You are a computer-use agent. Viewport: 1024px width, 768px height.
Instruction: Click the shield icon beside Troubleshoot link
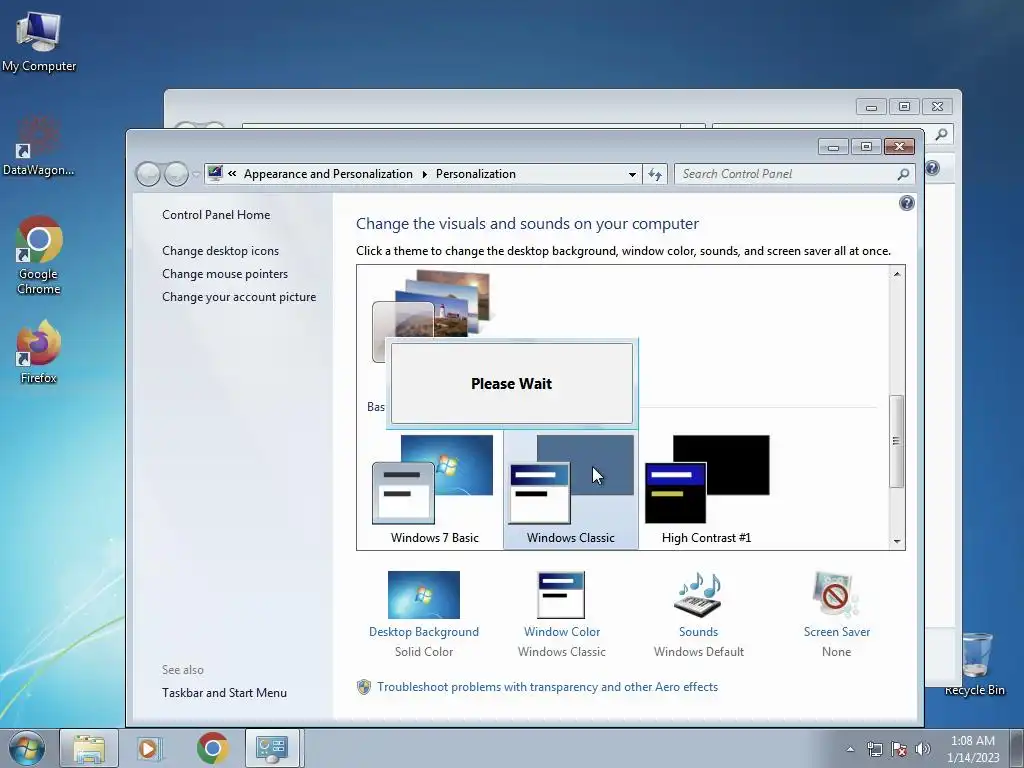364,687
